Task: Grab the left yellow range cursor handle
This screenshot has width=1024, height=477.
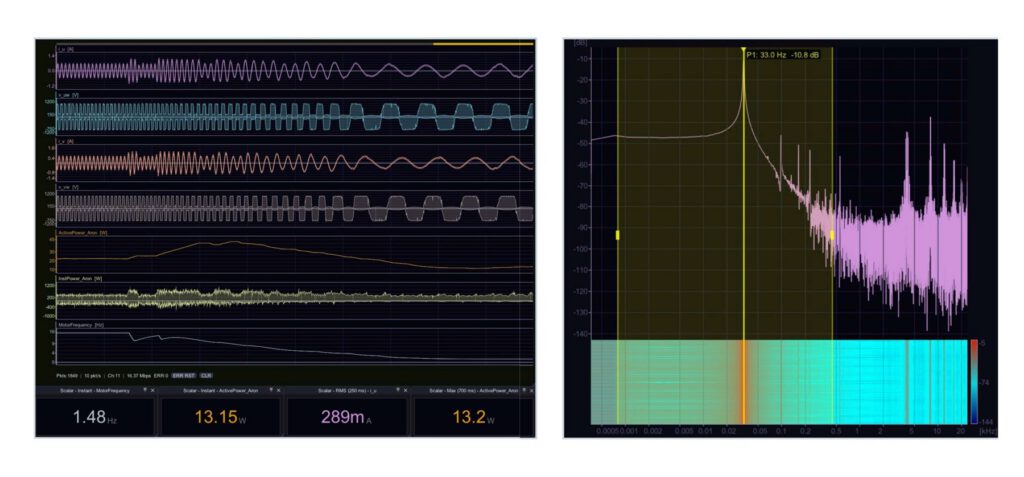Action: 618,235
